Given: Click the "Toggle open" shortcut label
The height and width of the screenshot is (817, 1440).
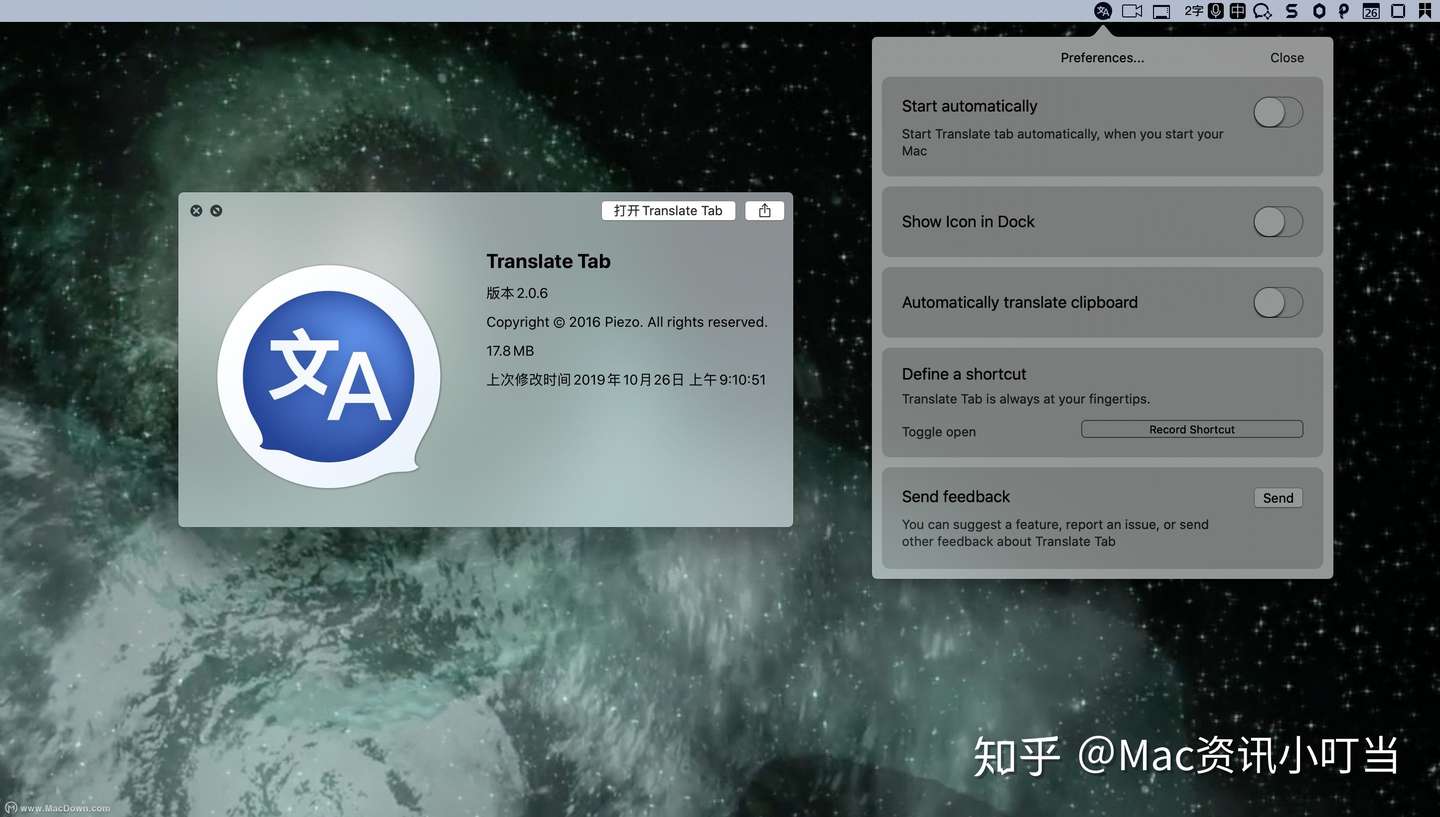Looking at the screenshot, I should pyautogui.click(x=939, y=432).
